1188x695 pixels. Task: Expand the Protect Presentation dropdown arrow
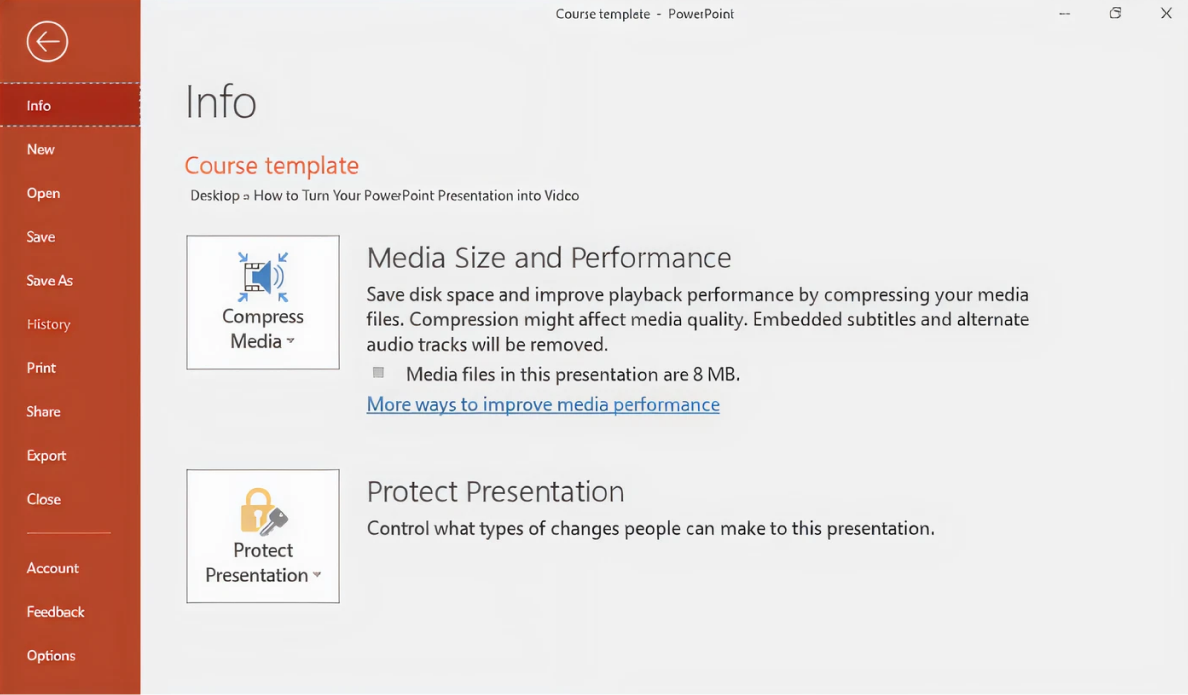coord(317,576)
